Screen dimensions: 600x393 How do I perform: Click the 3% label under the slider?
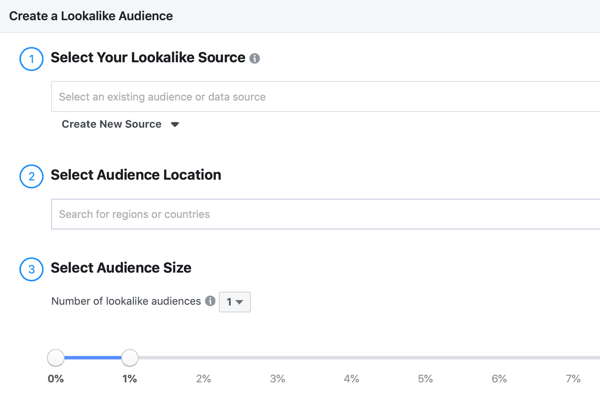click(x=277, y=379)
